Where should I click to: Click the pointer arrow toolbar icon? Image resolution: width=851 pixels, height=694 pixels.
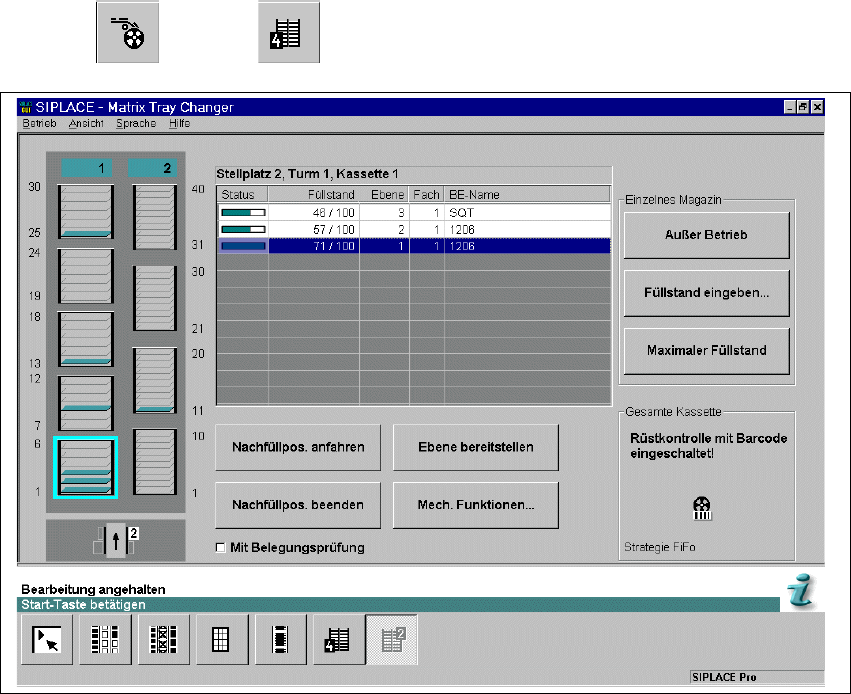[x=48, y=639]
